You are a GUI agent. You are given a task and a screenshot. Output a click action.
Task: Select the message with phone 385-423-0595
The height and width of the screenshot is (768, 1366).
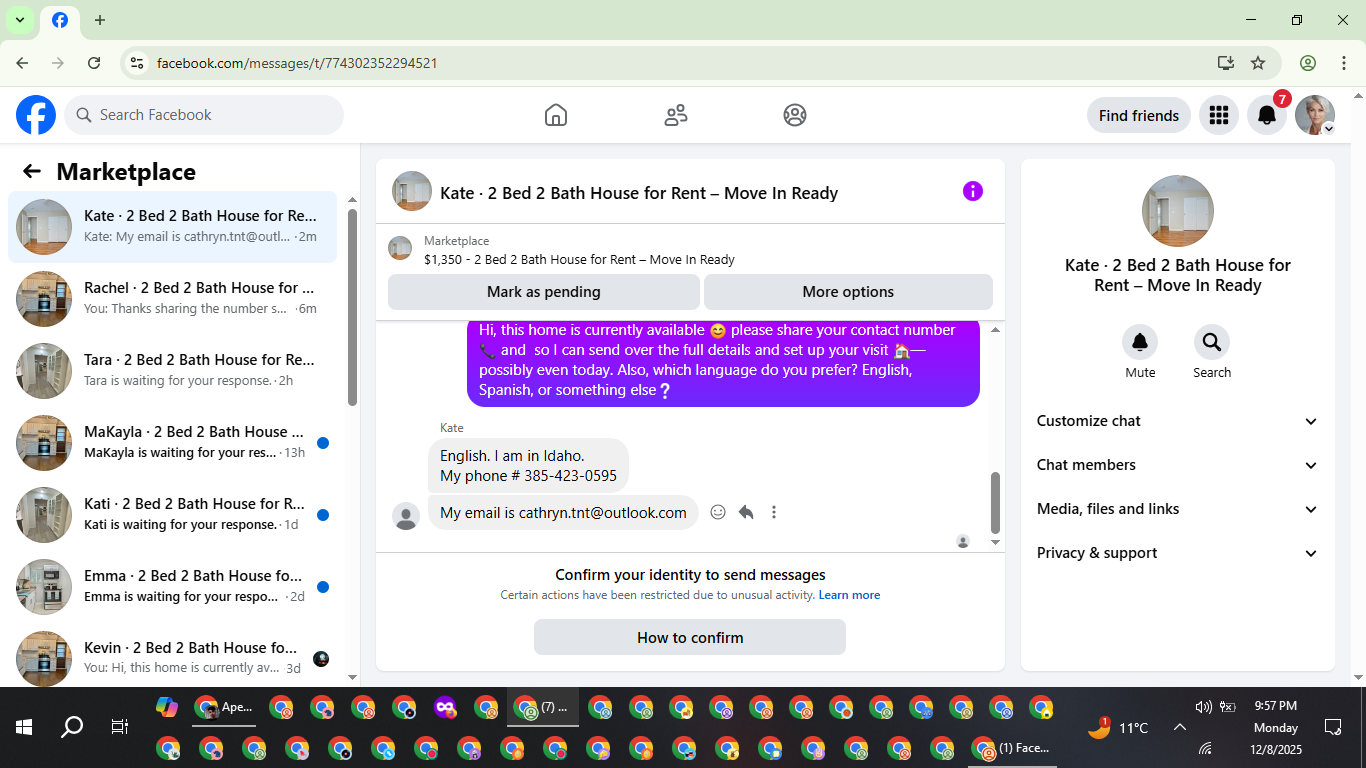click(528, 466)
